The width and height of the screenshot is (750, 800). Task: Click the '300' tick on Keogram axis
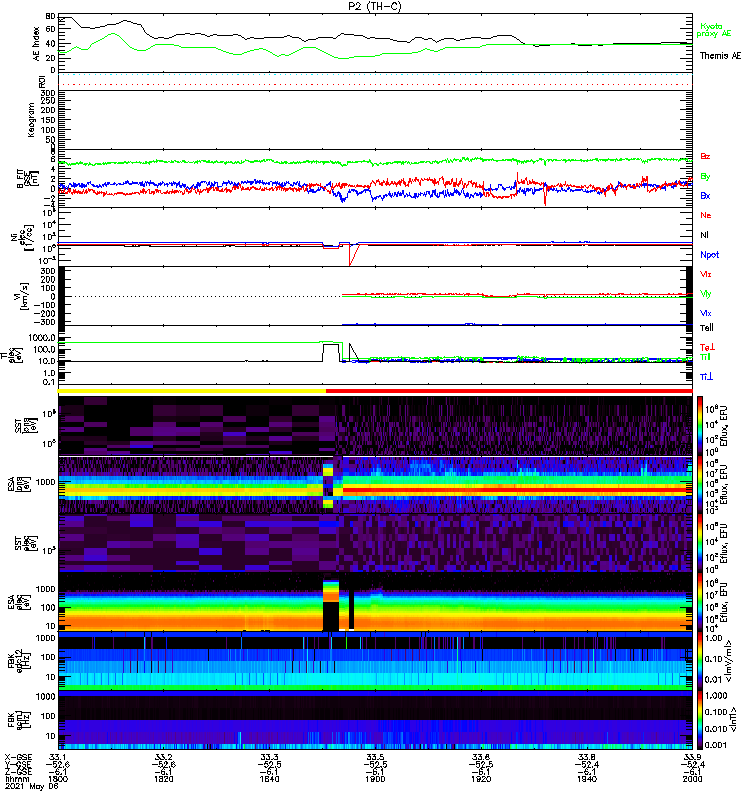pos(48,93)
